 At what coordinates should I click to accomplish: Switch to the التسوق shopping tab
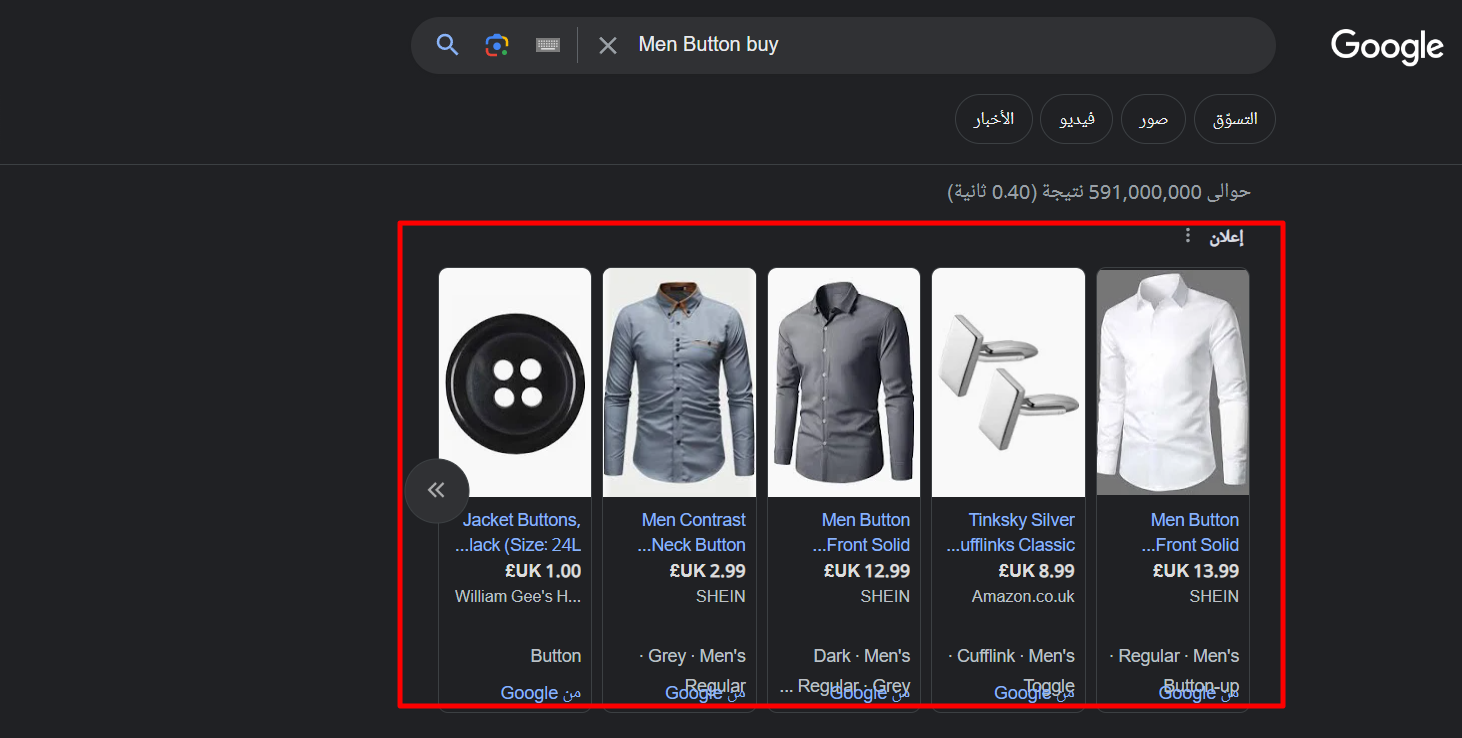coord(1235,119)
